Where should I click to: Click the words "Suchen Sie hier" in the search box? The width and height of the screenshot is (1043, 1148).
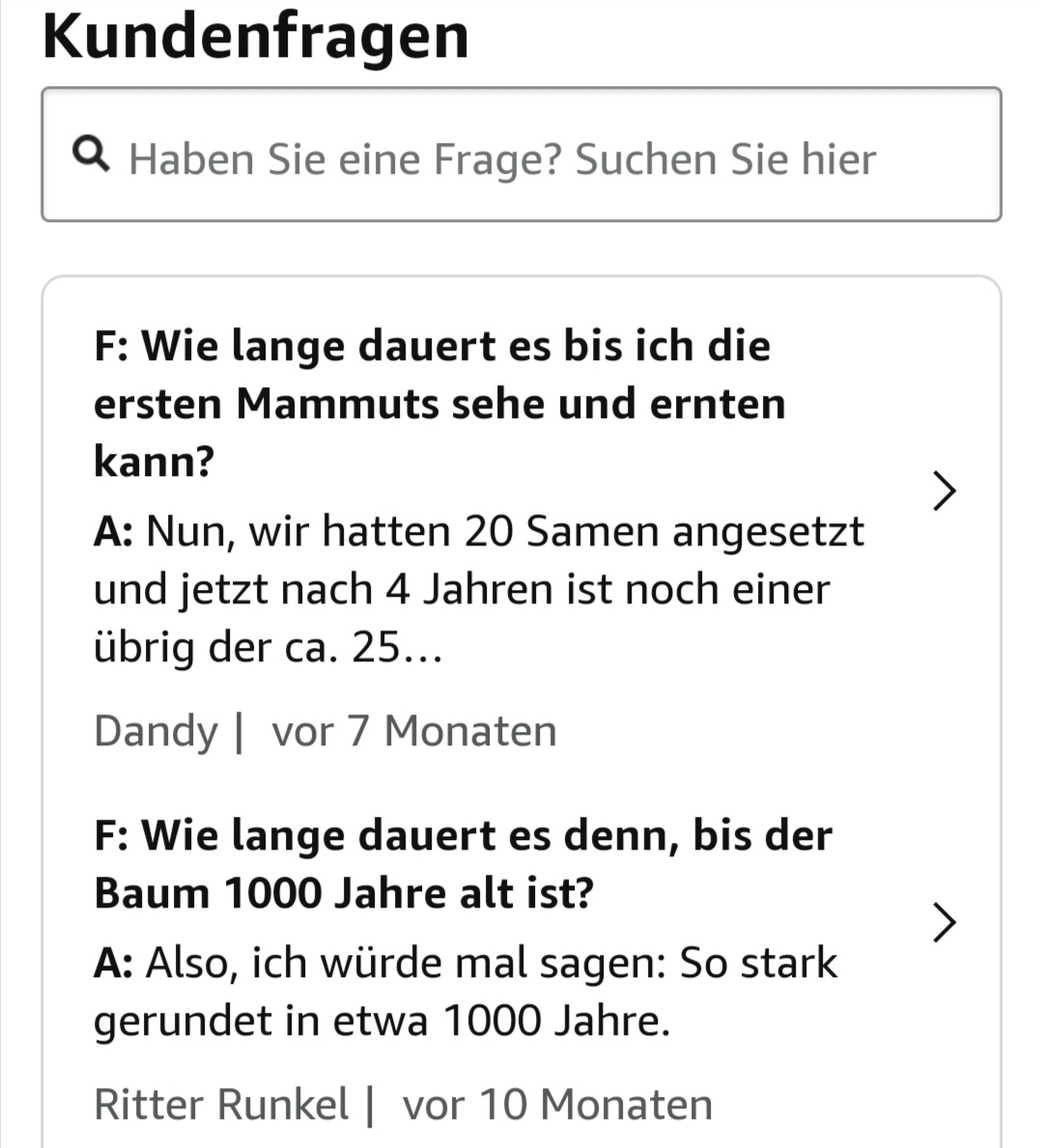pos(726,159)
